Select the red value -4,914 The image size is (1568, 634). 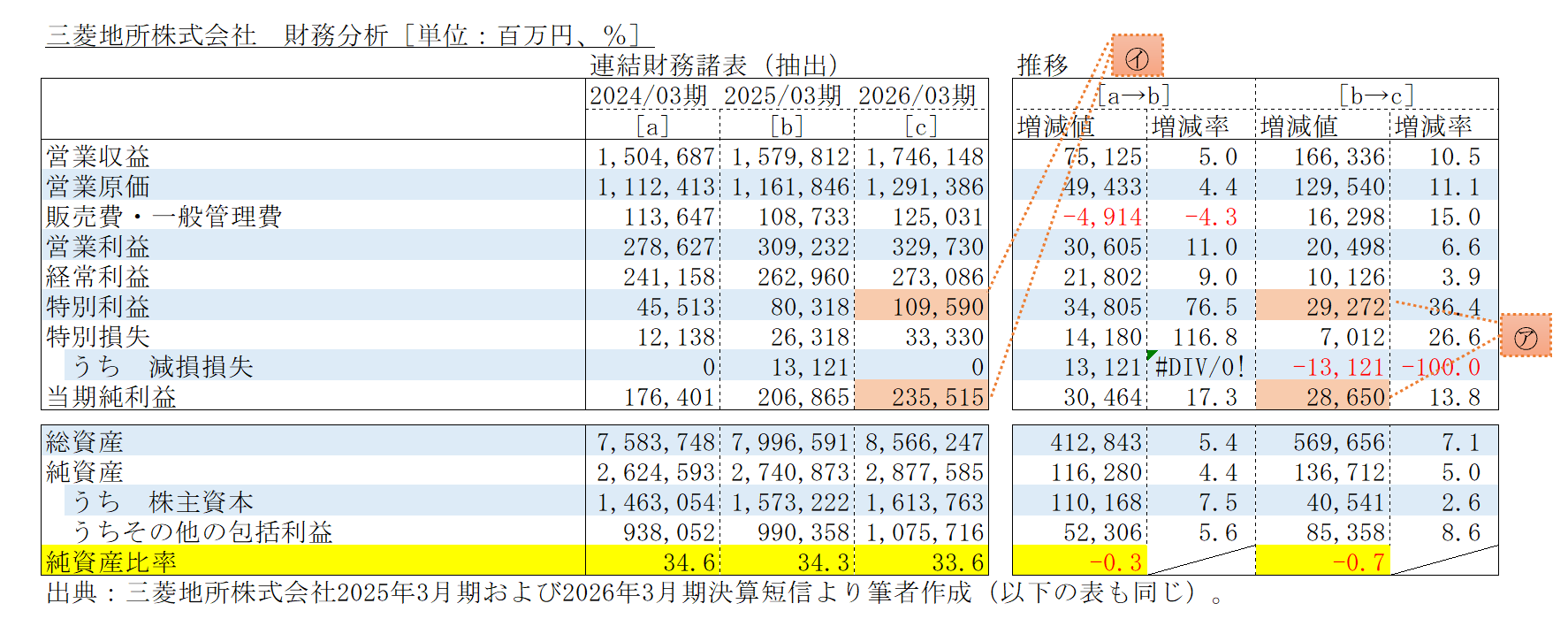[1102, 217]
